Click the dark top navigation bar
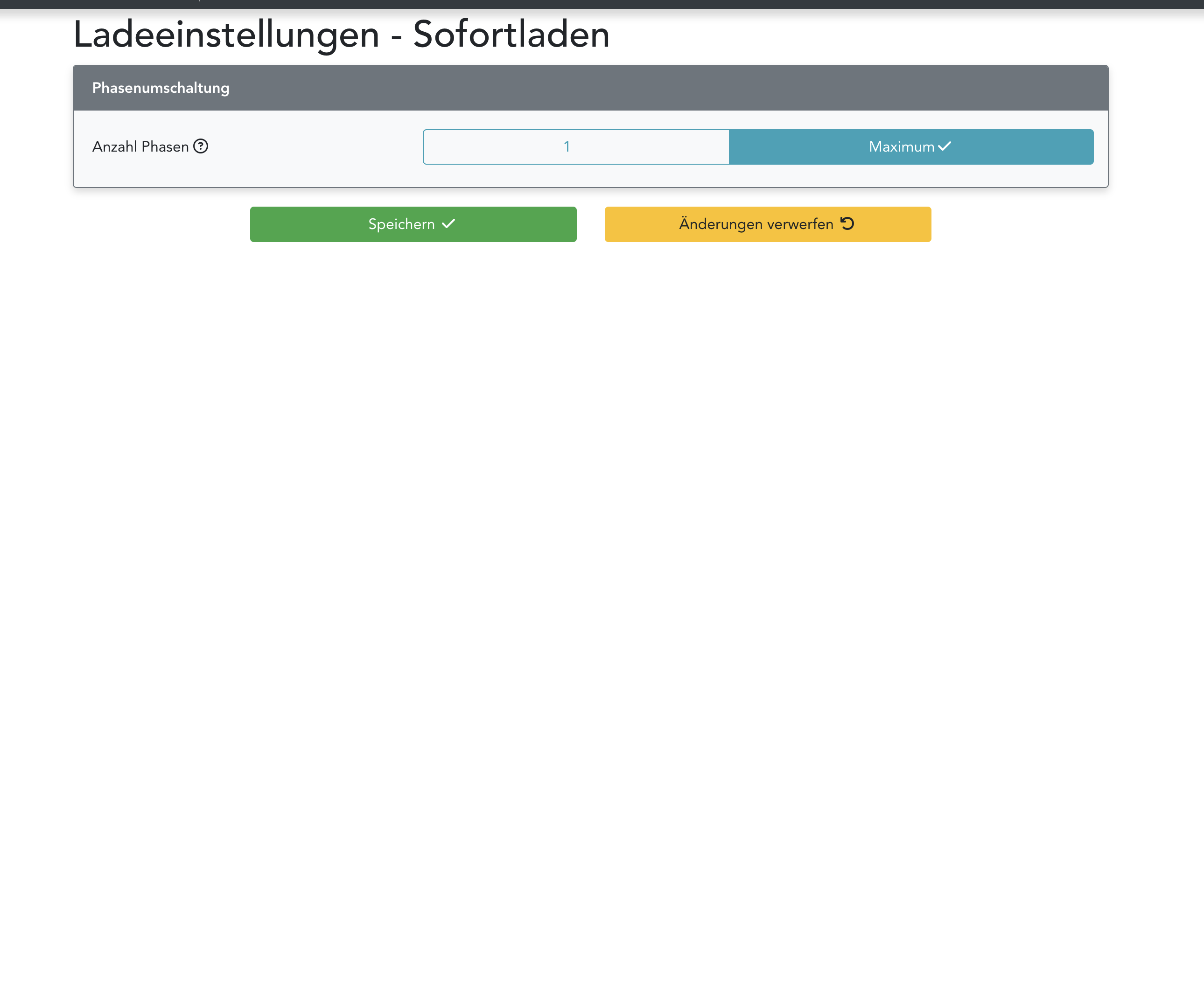The width and height of the screenshot is (1204, 987). coord(602,4)
